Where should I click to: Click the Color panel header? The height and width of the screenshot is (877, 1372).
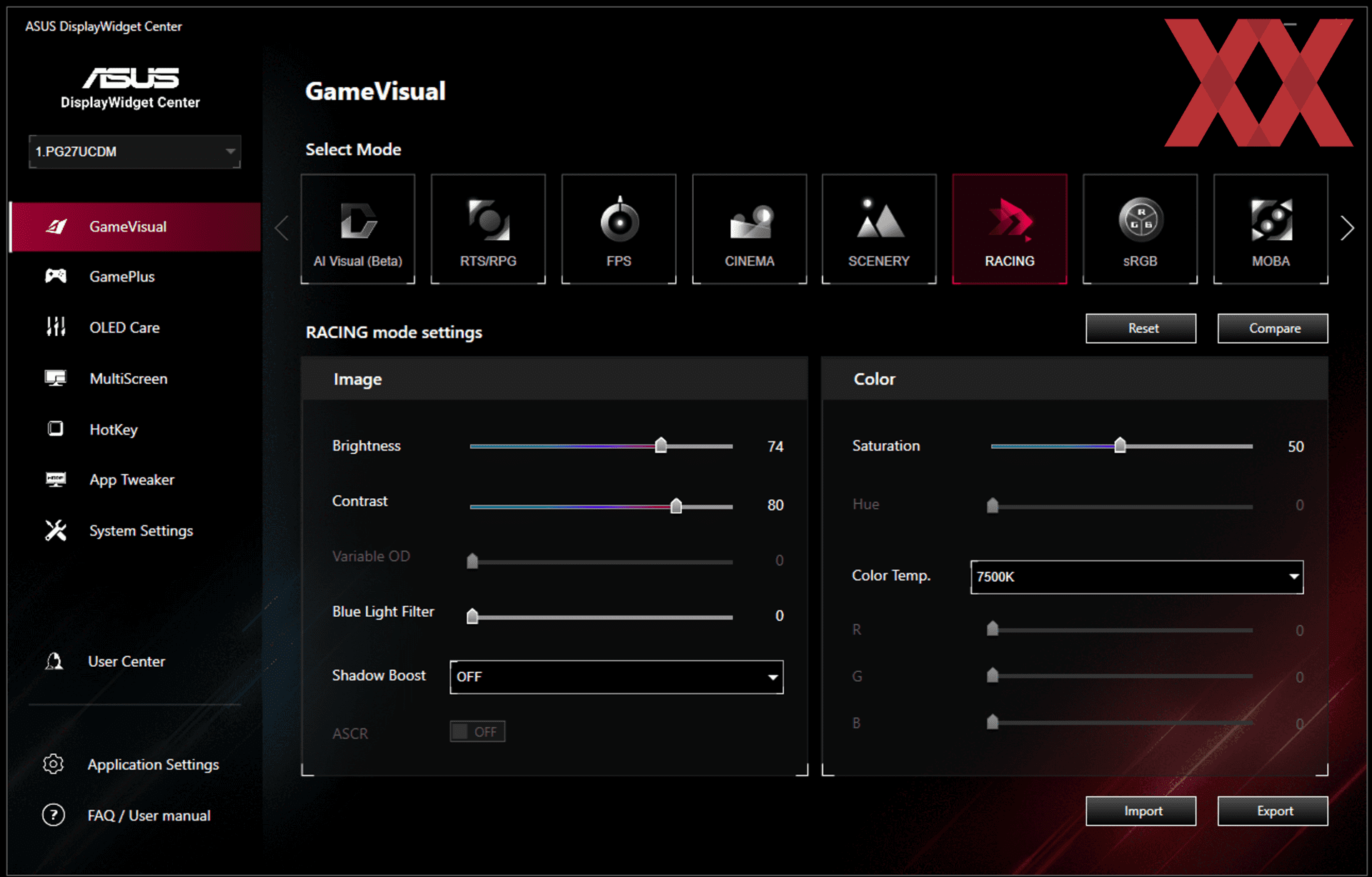click(1075, 379)
